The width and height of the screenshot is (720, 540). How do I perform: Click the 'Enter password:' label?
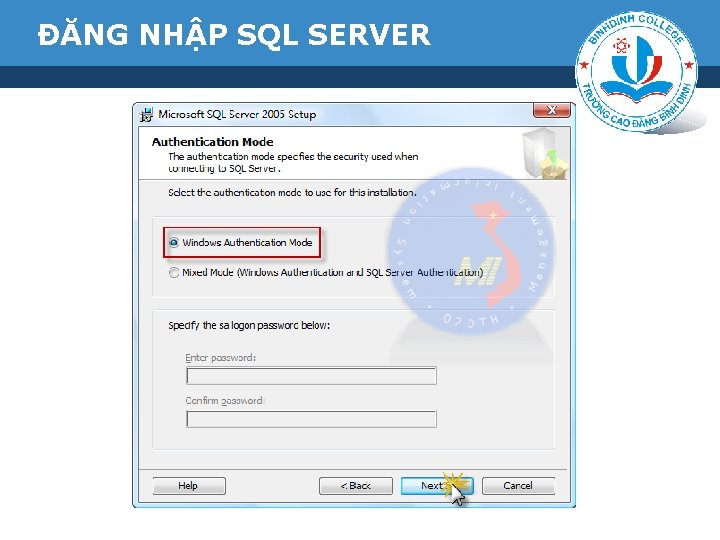[x=220, y=358]
